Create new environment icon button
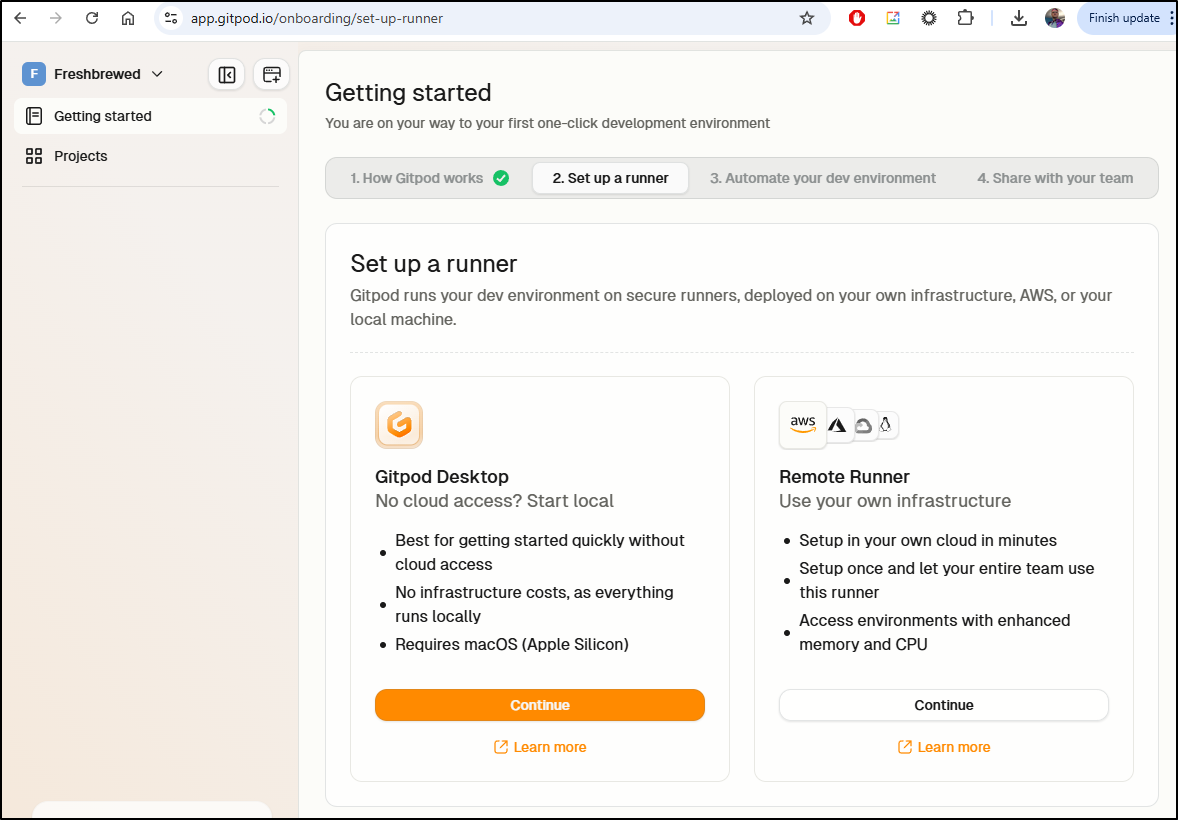 click(x=271, y=74)
